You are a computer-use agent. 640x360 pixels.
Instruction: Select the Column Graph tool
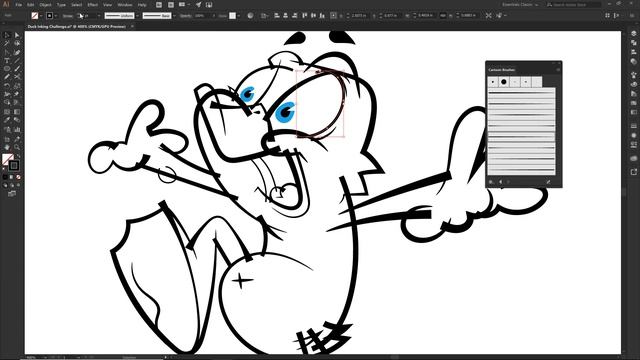click(17, 129)
